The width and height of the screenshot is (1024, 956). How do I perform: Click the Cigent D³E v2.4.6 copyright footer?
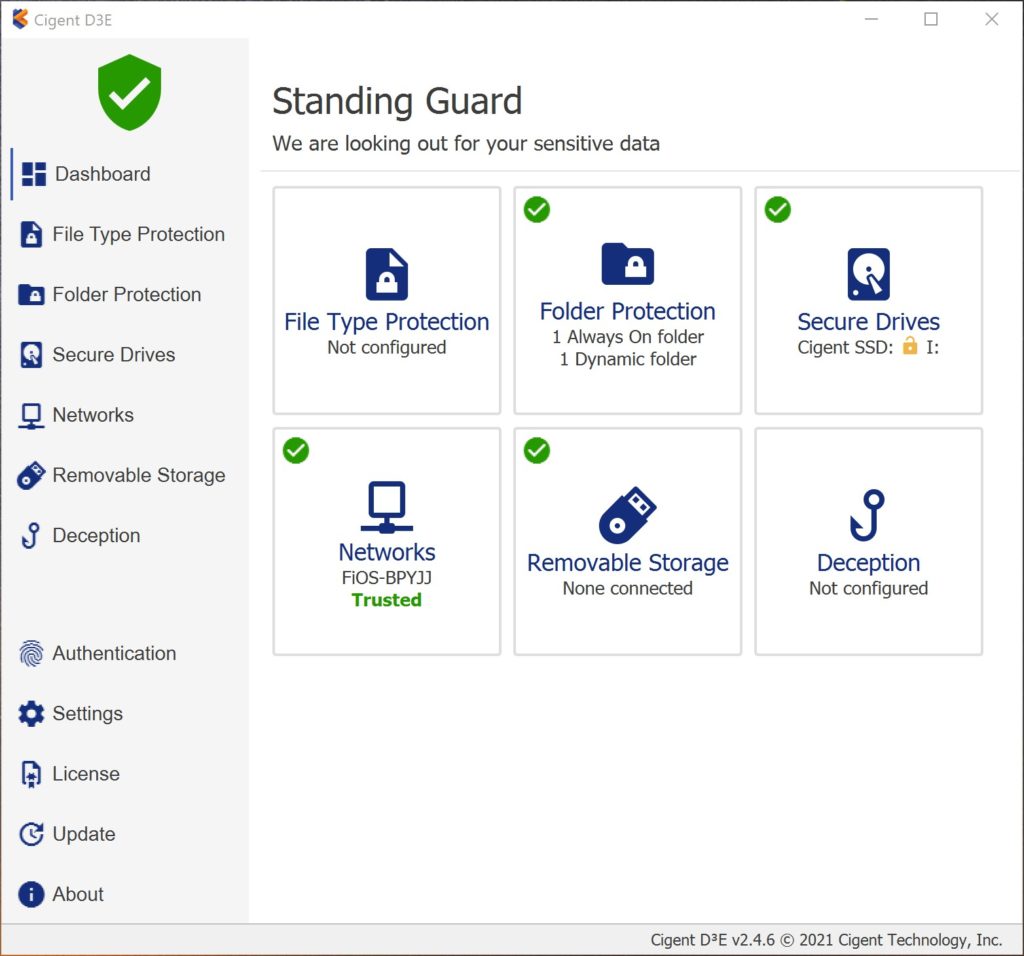coord(826,940)
